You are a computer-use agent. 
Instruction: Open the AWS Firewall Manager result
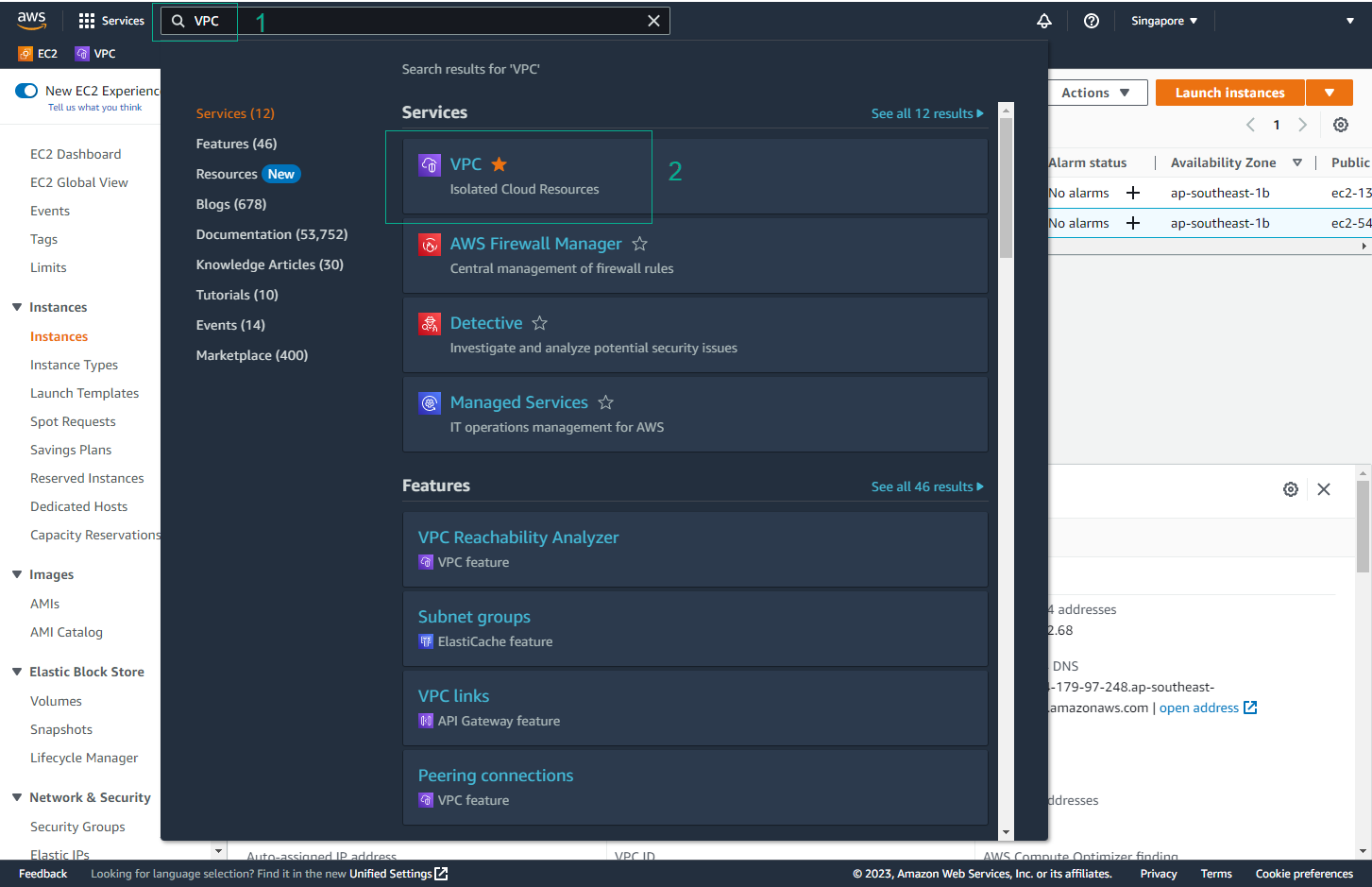coord(535,244)
